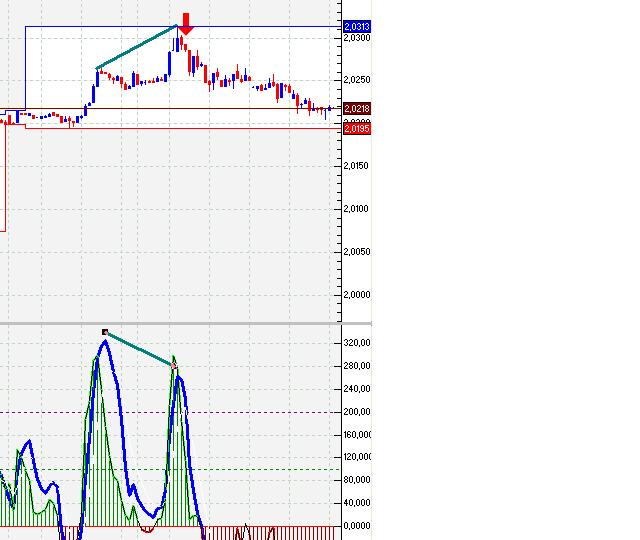Click the 2,0000 price axis label

357,295
